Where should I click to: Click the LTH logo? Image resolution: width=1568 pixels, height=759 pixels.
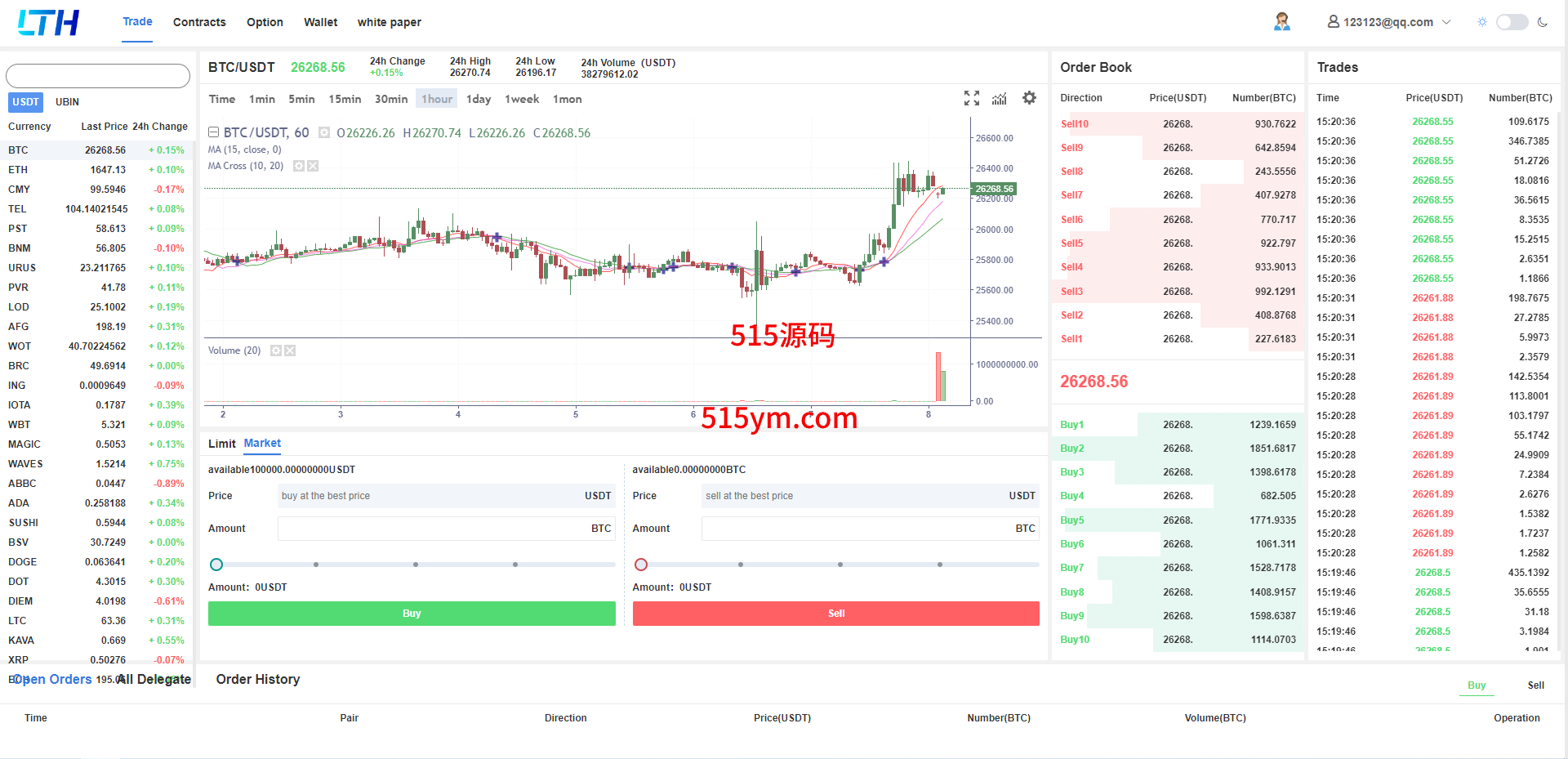49,22
